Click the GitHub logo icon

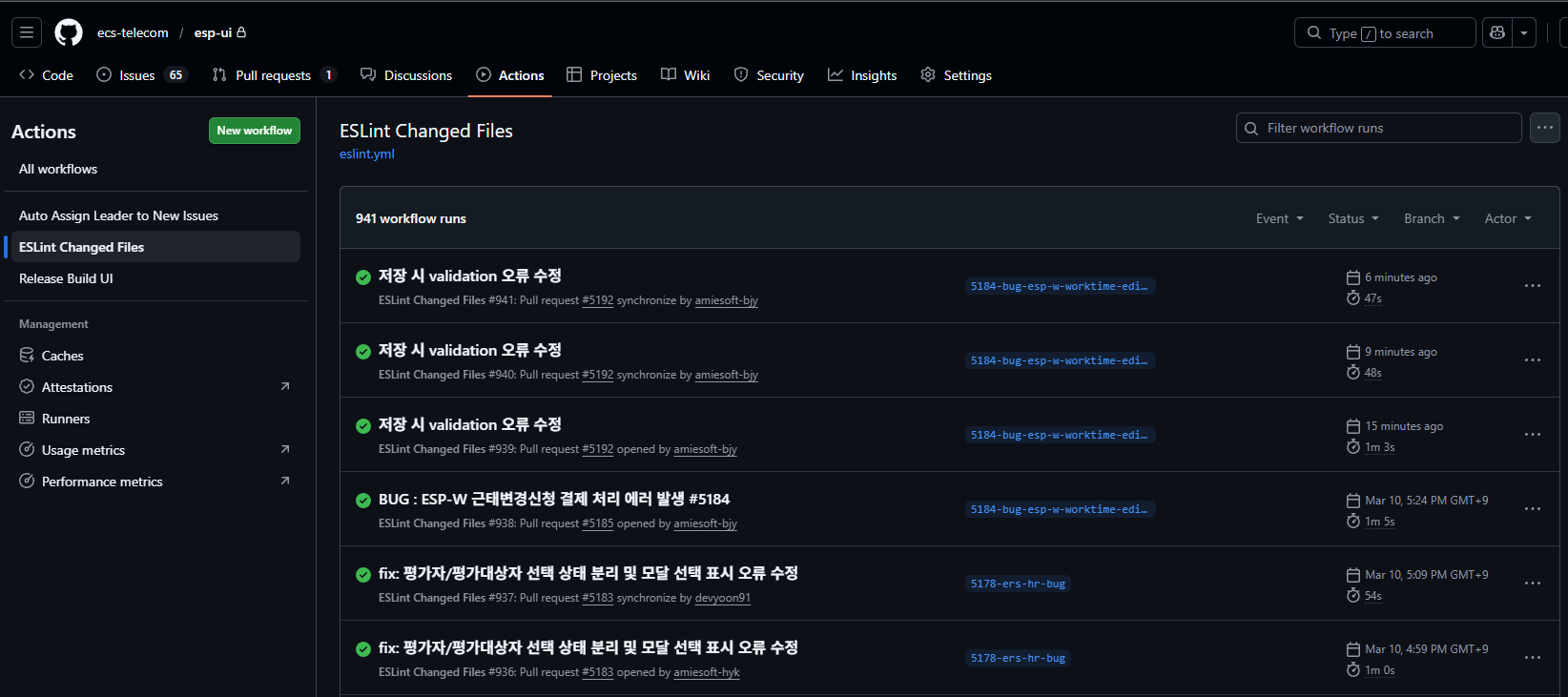(69, 32)
